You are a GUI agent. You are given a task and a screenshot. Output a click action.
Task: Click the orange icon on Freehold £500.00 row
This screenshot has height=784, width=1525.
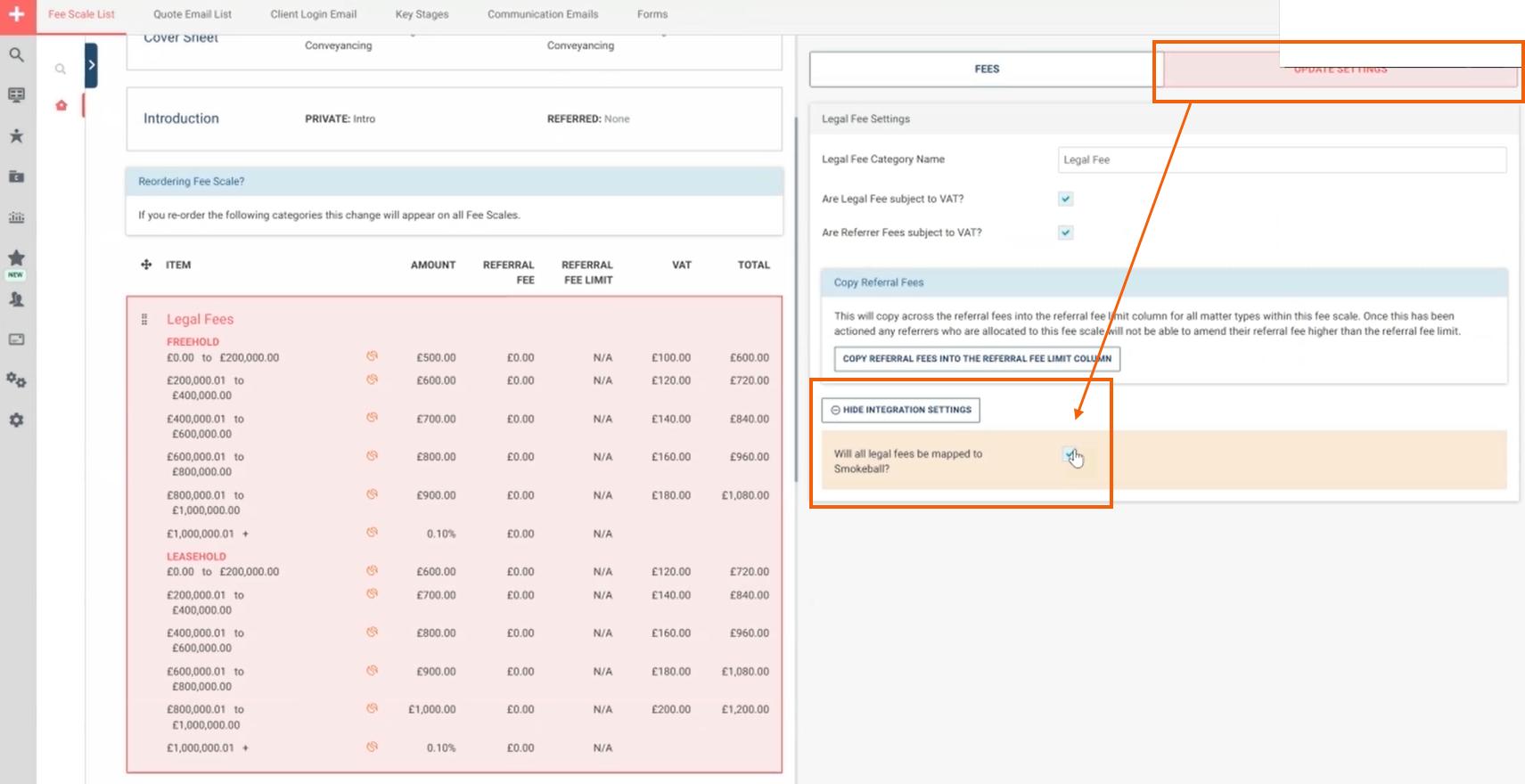[x=372, y=356]
